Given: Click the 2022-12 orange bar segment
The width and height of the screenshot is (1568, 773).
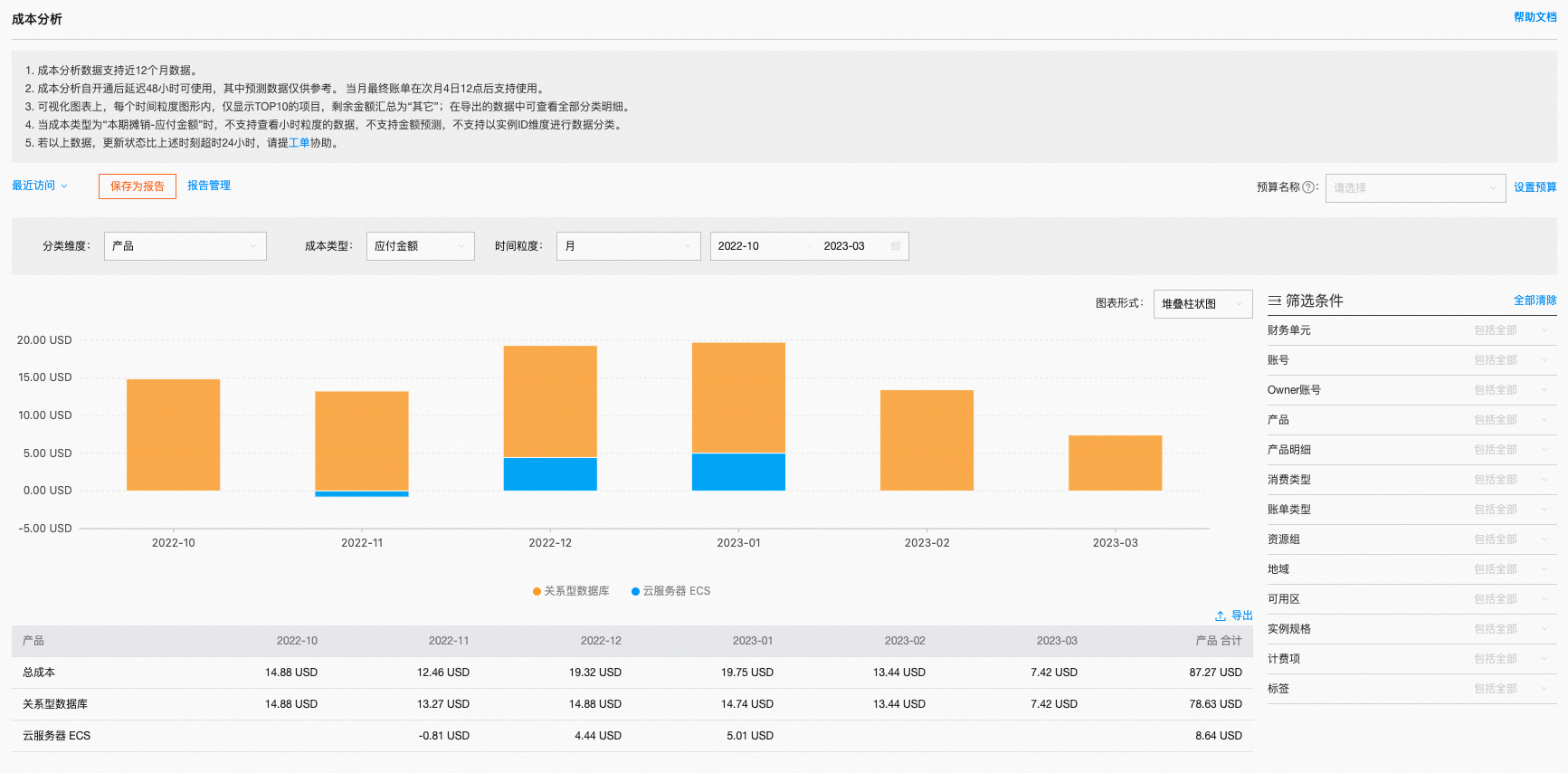Looking at the screenshot, I should [x=550, y=401].
